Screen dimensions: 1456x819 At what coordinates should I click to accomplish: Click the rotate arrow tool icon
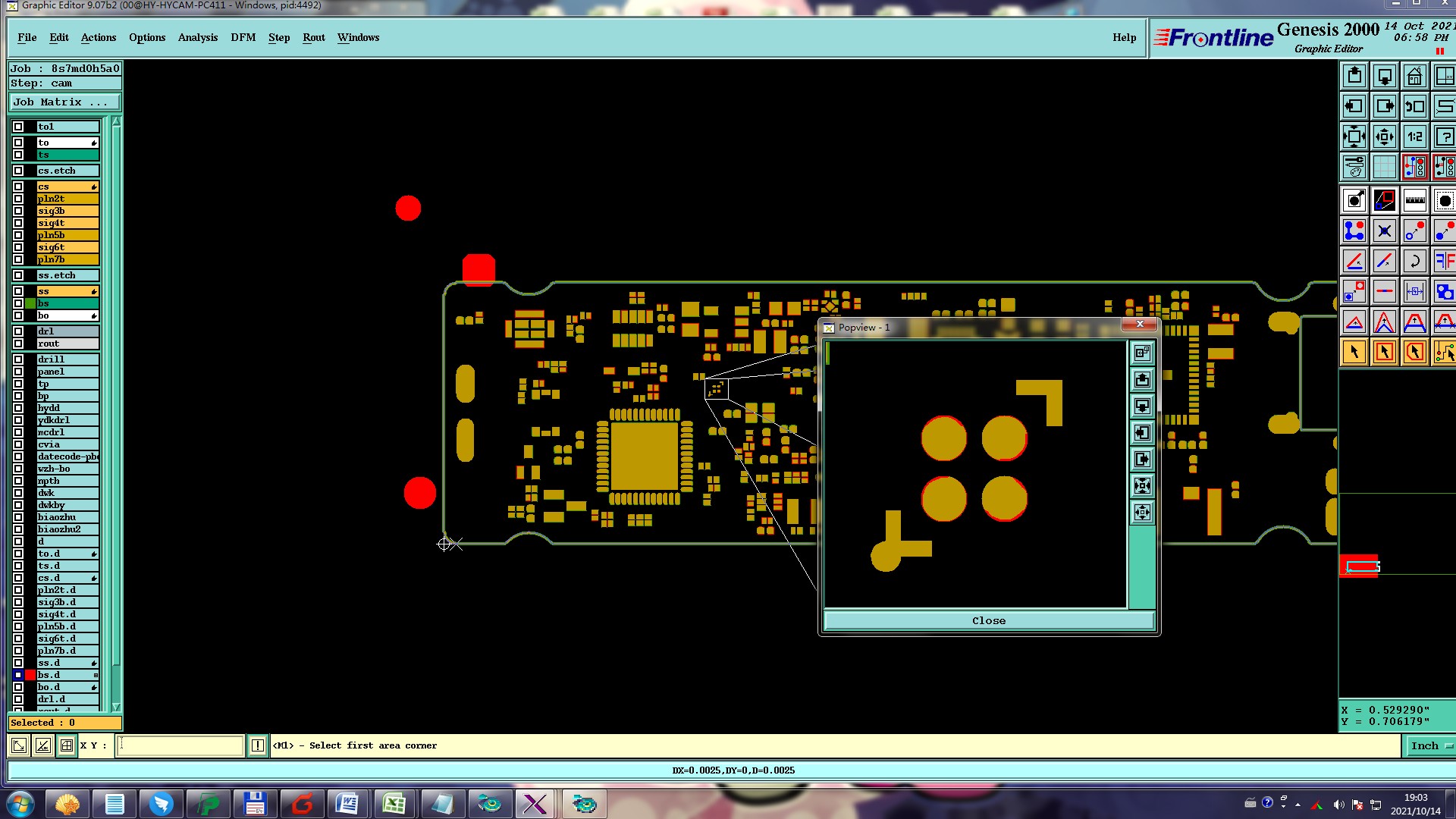click(1414, 262)
